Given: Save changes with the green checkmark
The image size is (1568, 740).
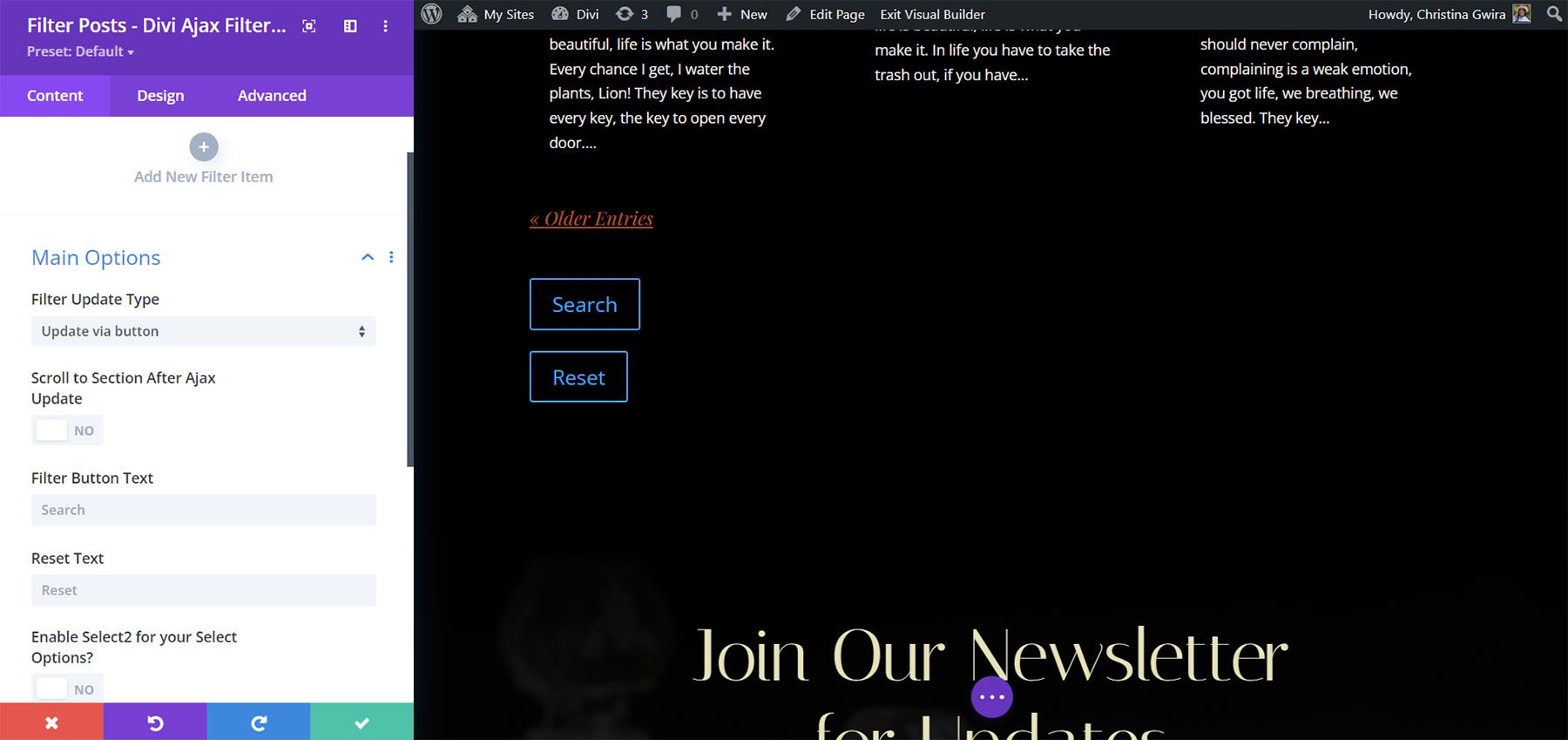Looking at the screenshot, I should pyautogui.click(x=362, y=723).
